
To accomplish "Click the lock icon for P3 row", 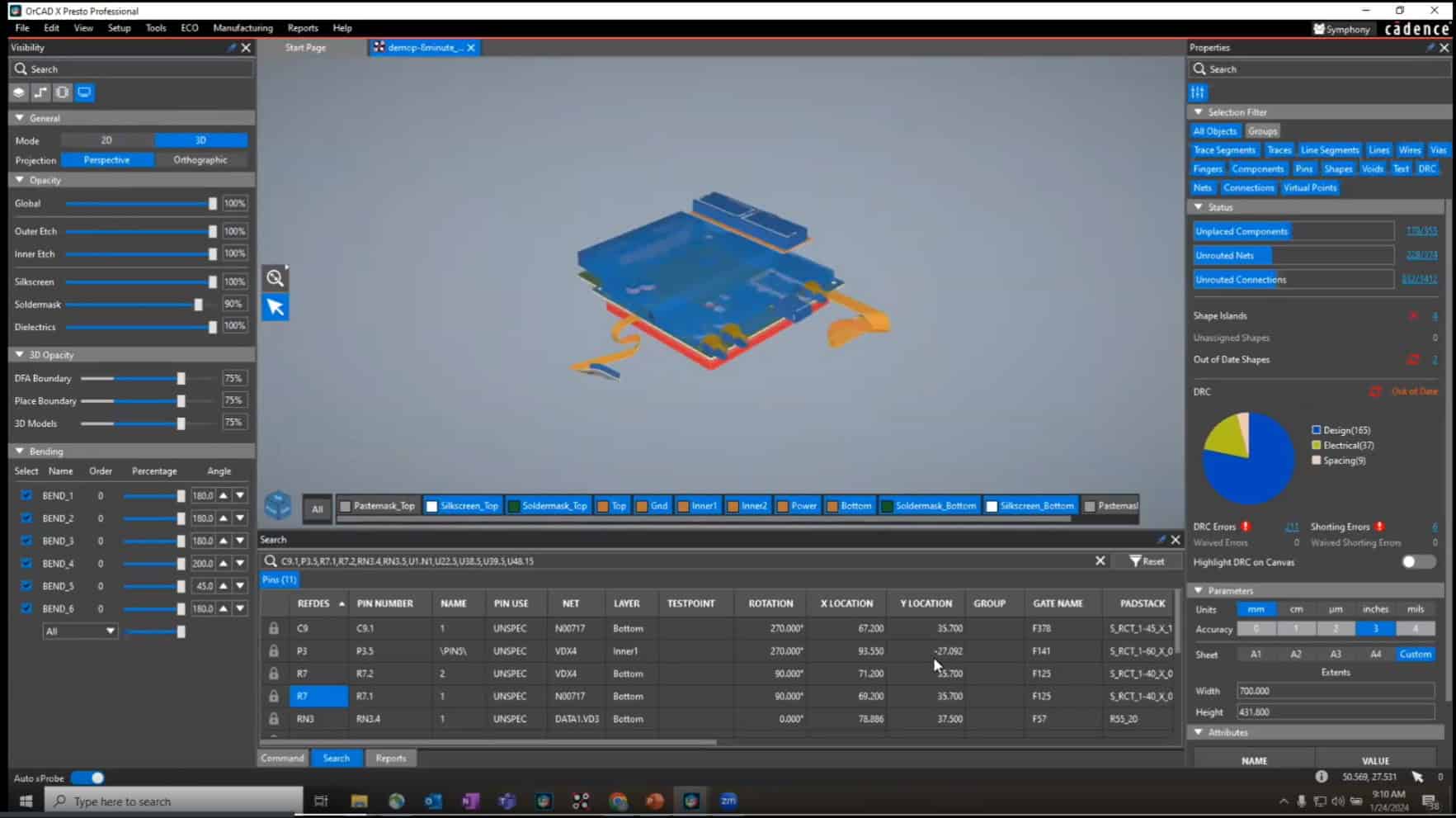I will click(273, 650).
